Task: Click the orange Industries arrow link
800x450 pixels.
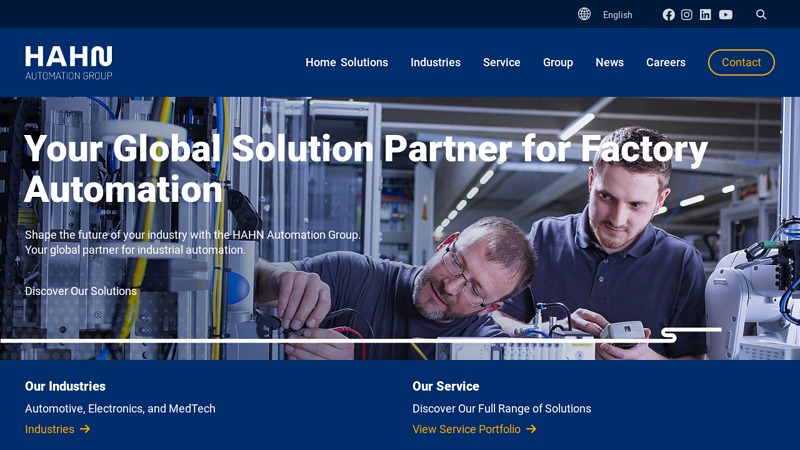Action: pyautogui.click(x=58, y=429)
